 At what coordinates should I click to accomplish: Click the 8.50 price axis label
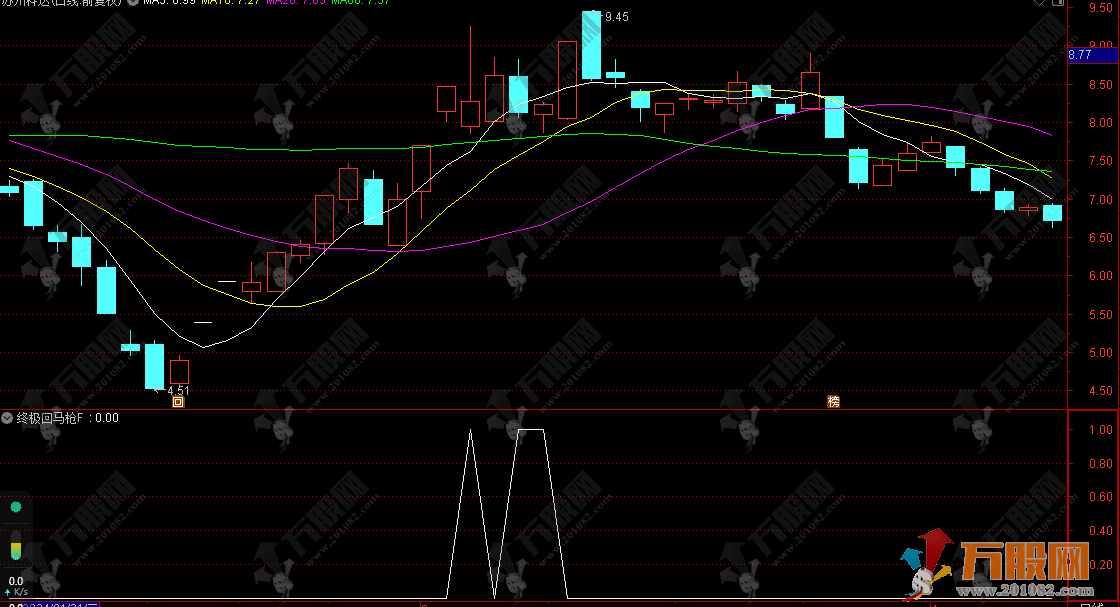[x=1101, y=85]
